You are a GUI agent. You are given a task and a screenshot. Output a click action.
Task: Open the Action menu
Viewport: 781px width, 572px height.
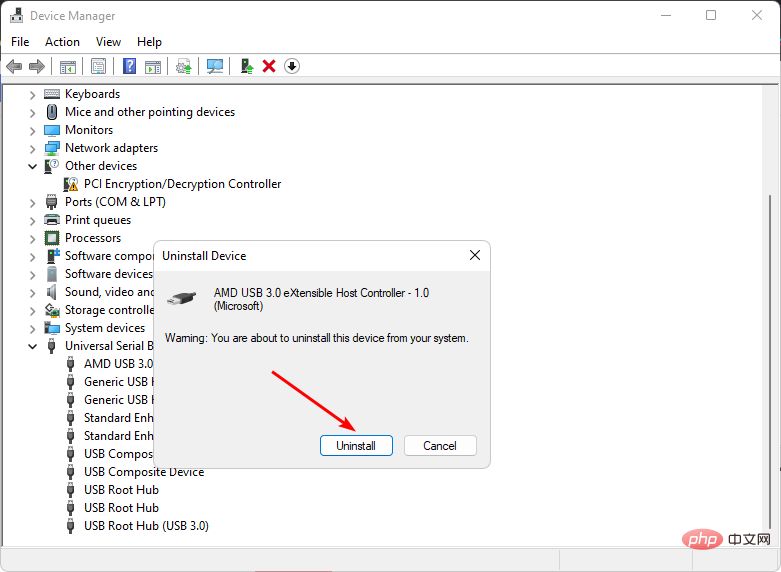(62, 42)
